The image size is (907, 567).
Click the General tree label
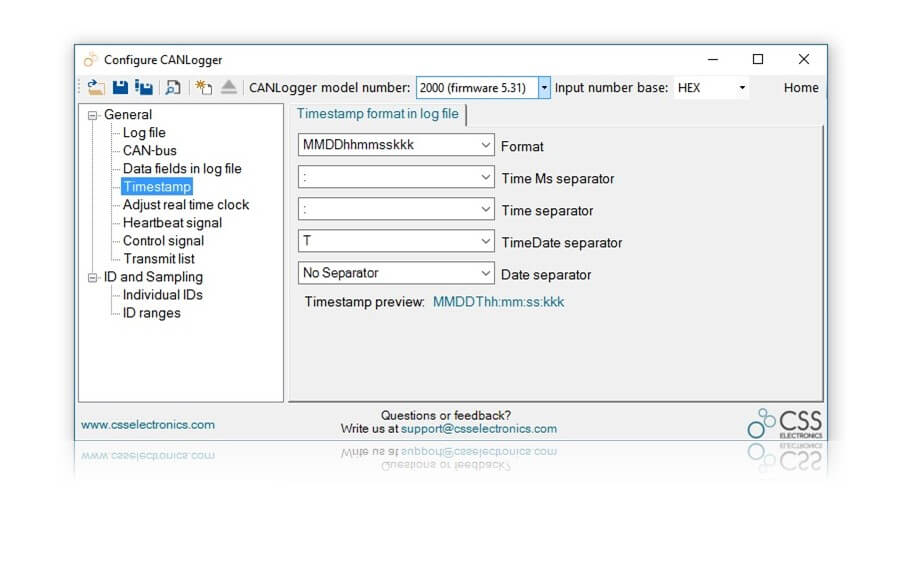[x=128, y=115]
